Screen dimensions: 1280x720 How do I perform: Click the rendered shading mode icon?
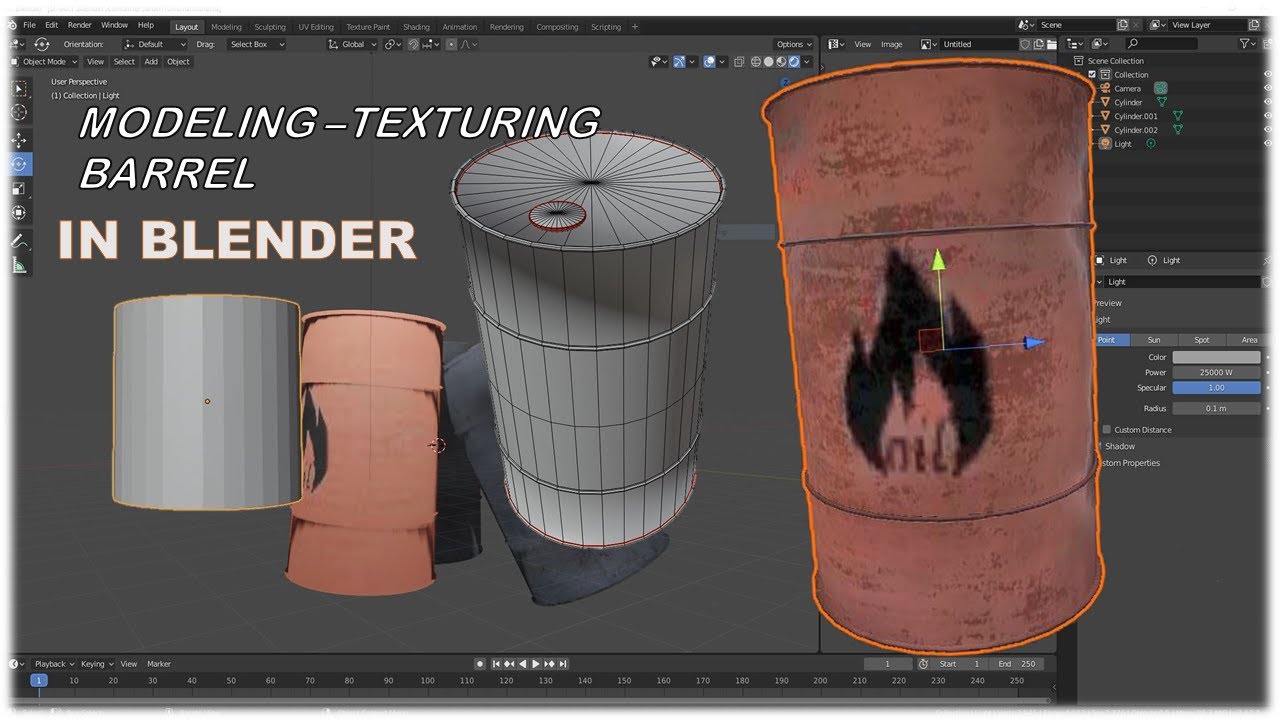pyautogui.click(x=794, y=62)
